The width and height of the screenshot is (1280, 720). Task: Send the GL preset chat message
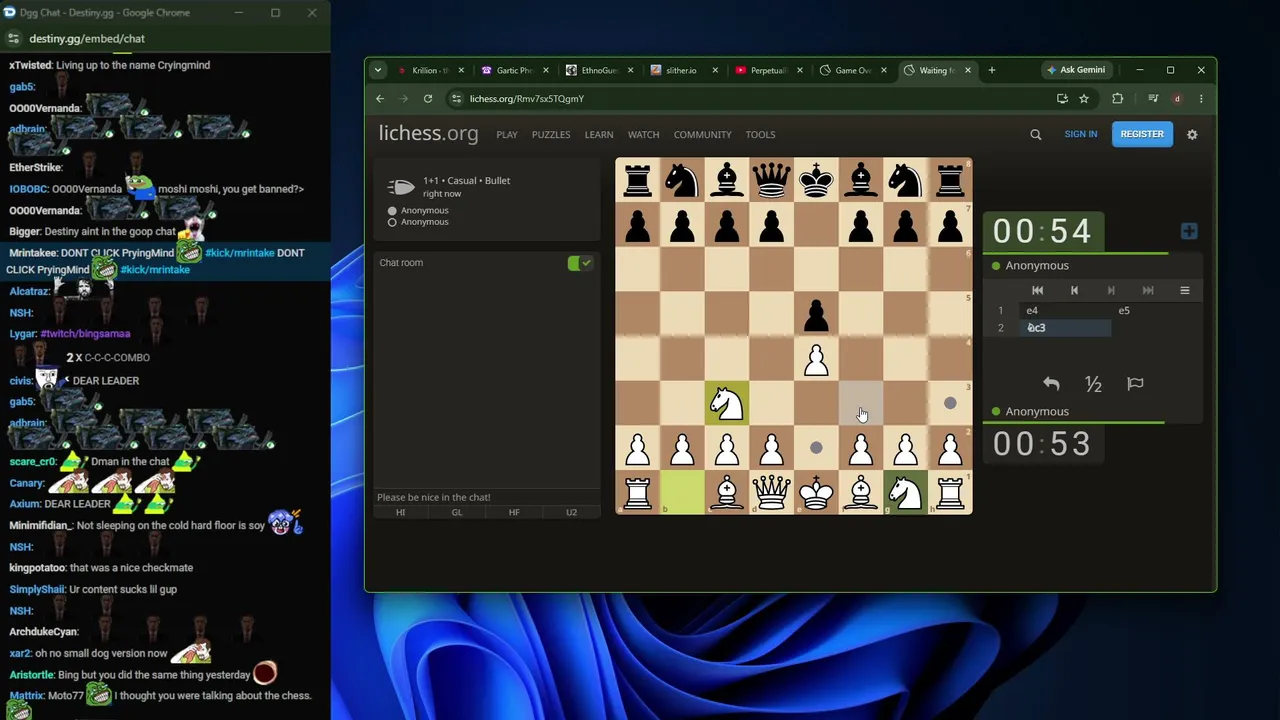pyautogui.click(x=457, y=512)
